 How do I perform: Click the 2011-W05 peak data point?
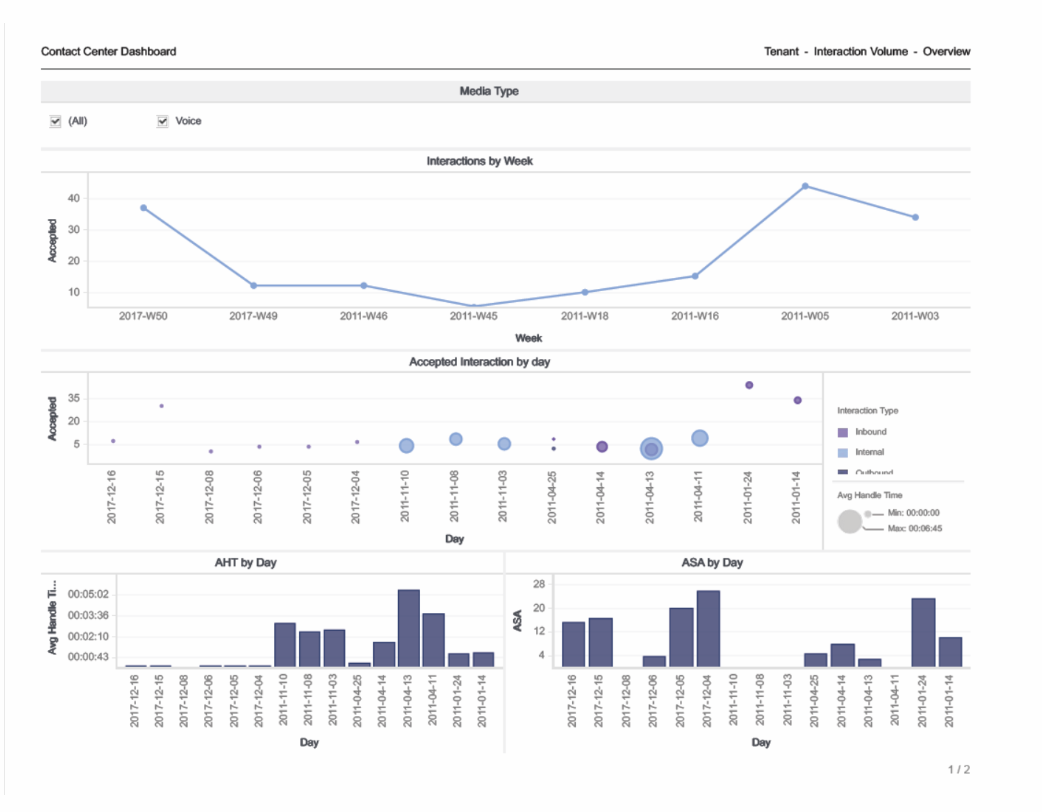click(805, 186)
